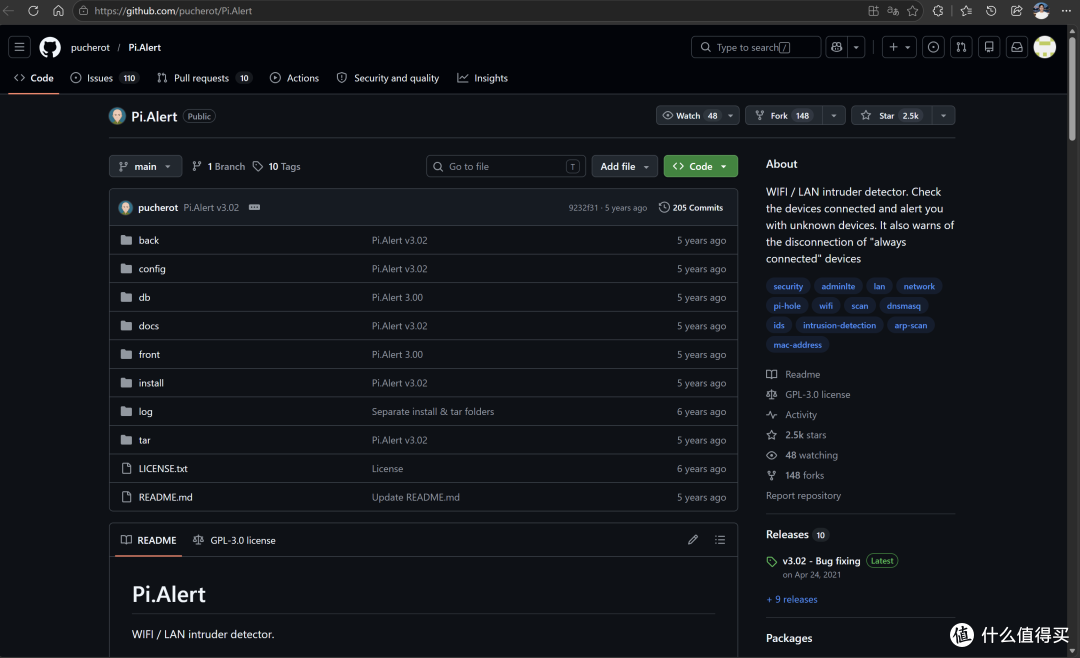Click the intrusion-detection topic tag
The width and height of the screenshot is (1080, 658).
click(839, 325)
